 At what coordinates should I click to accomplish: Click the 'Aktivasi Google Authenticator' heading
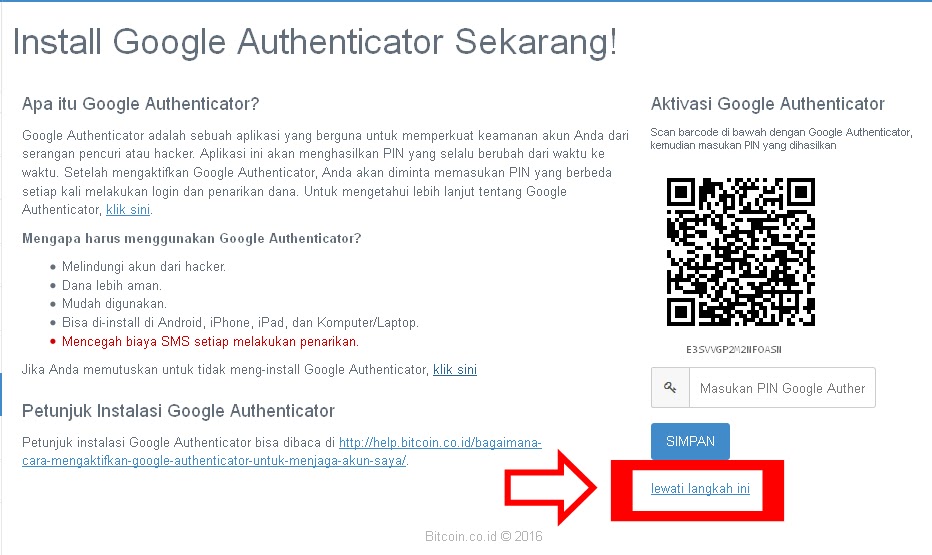pos(767,104)
